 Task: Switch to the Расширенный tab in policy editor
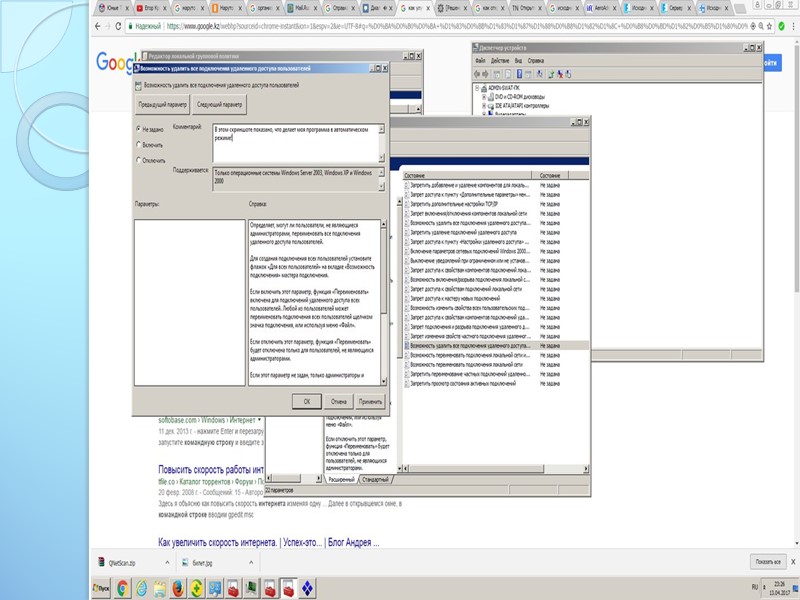click(x=341, y=480)
